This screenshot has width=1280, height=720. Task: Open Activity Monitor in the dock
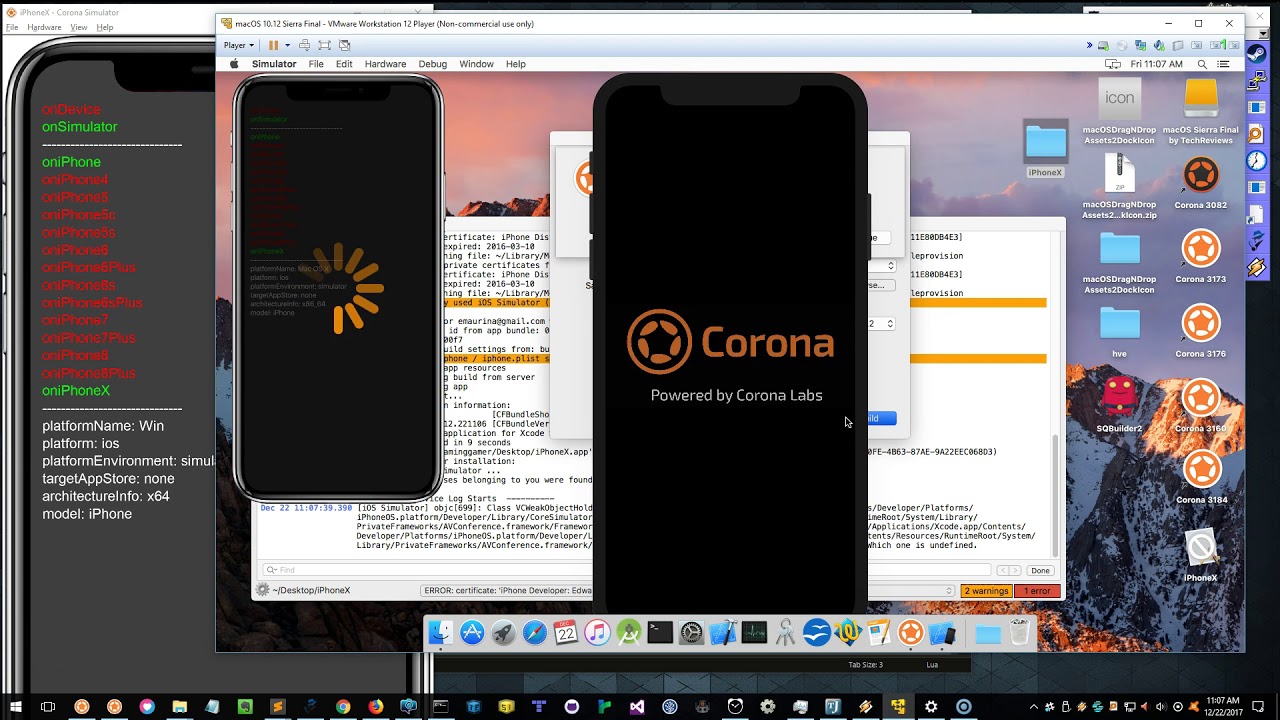(754, 632)
